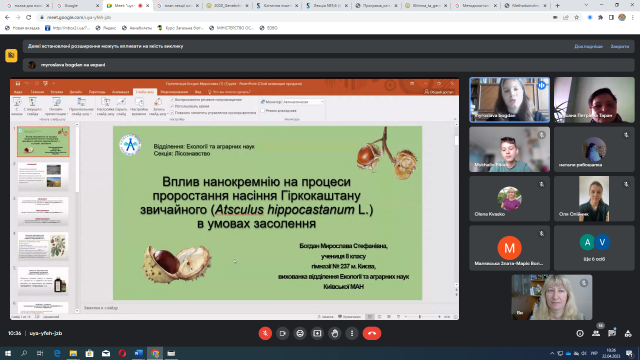
Task: Open the Chrome profile avatar
Action: point(622,18)
